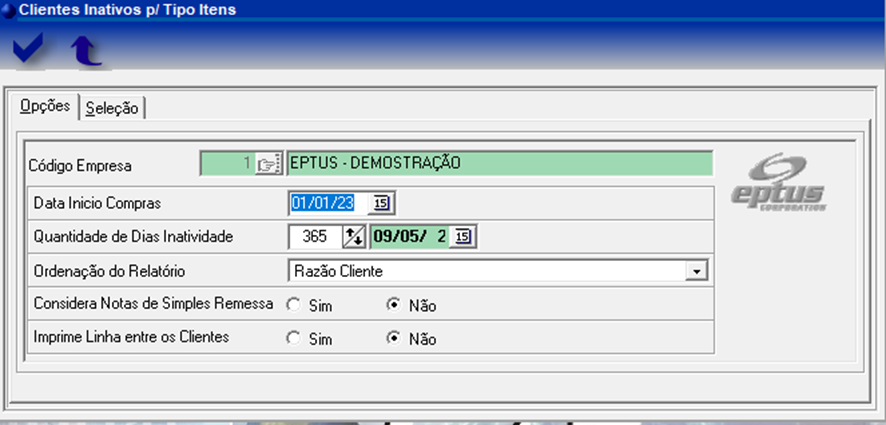The height and width of the screenshot is (425, 886).
Task: Open company lookup beside Código Empresa
Action: tap(266, 164)
